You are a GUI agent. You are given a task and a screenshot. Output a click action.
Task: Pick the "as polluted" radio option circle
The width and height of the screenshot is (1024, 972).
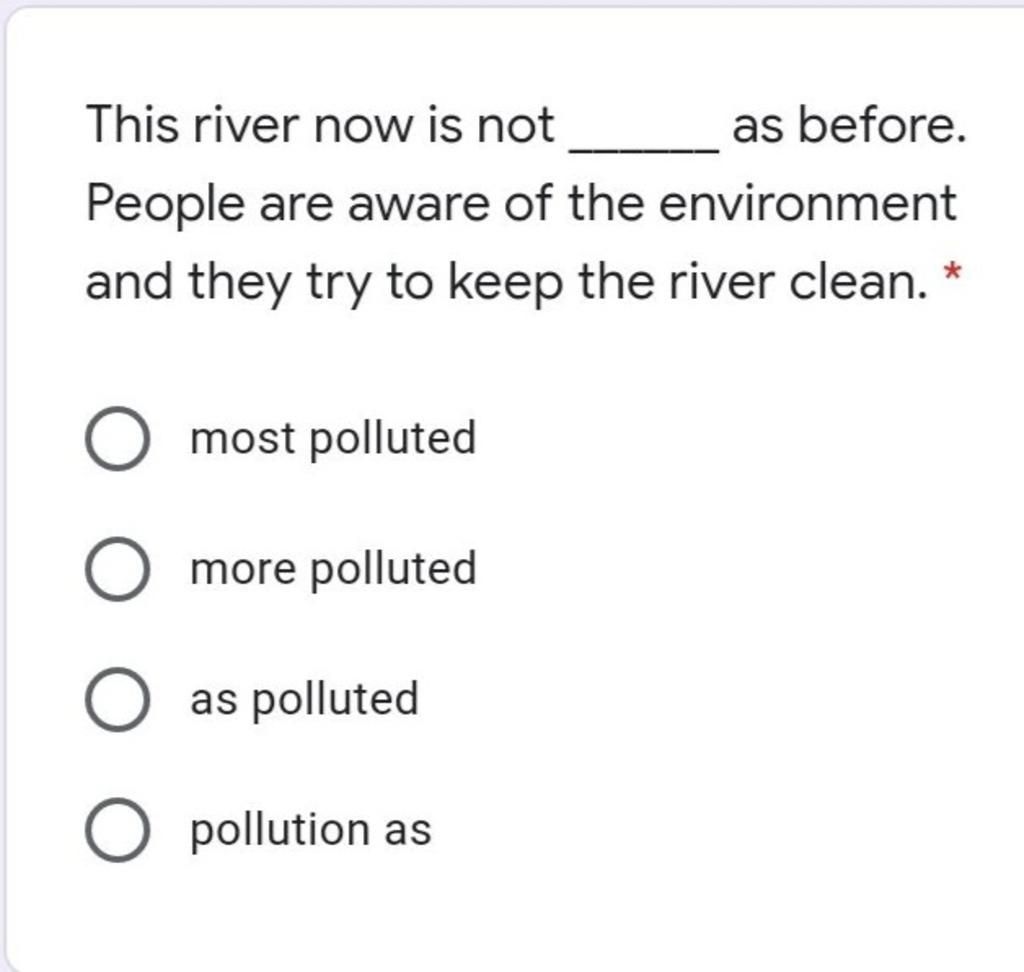[x=118, y=700]
